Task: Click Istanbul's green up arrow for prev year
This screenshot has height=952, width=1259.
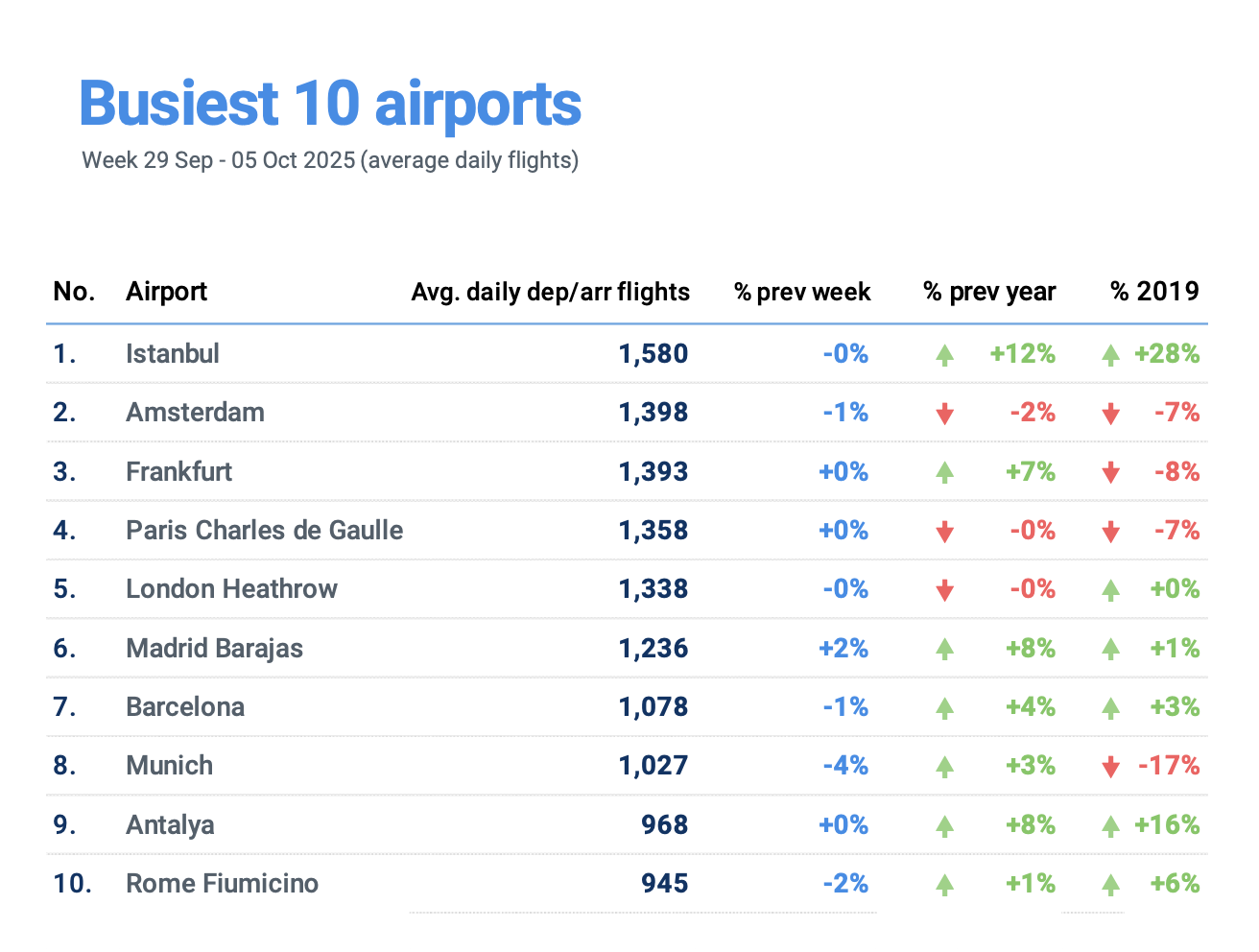Action: (944, 355)
